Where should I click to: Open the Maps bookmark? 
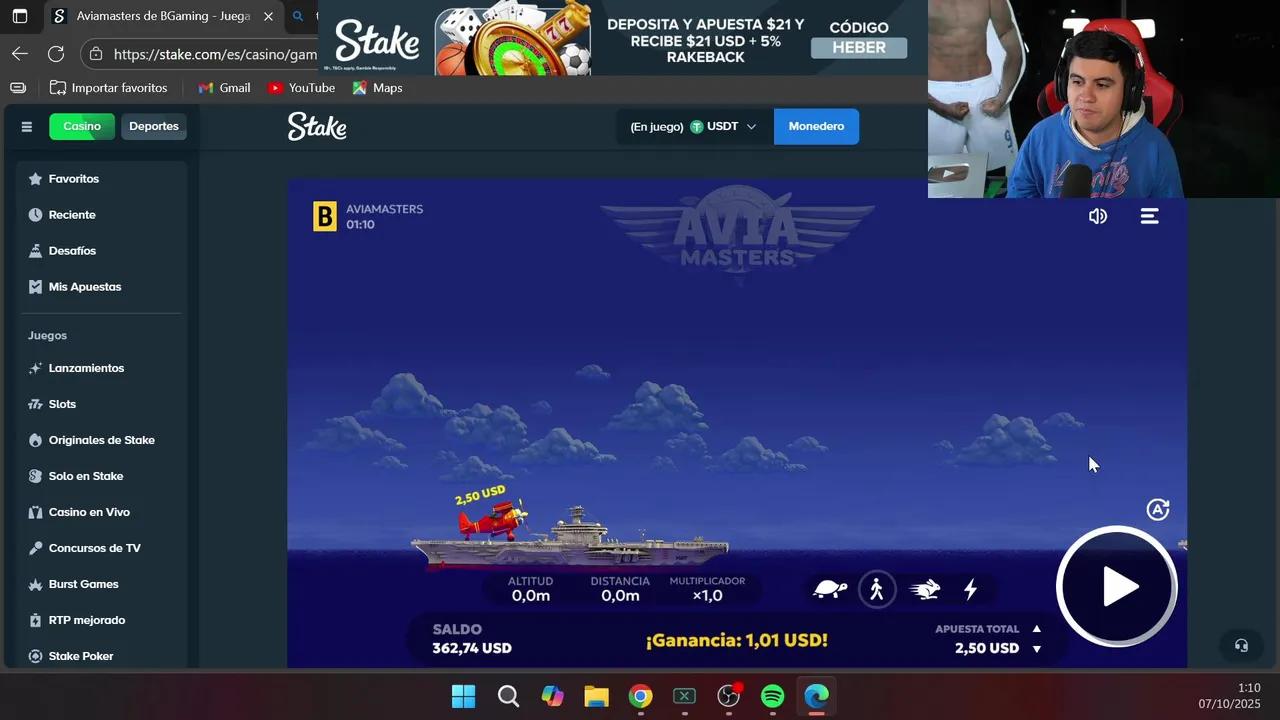(378, 88)
